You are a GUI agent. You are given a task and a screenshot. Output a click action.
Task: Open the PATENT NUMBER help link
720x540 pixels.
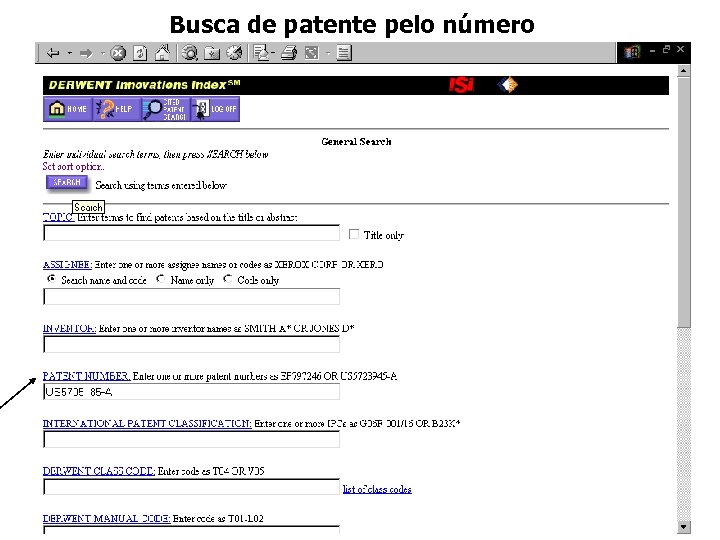point(87,376)
